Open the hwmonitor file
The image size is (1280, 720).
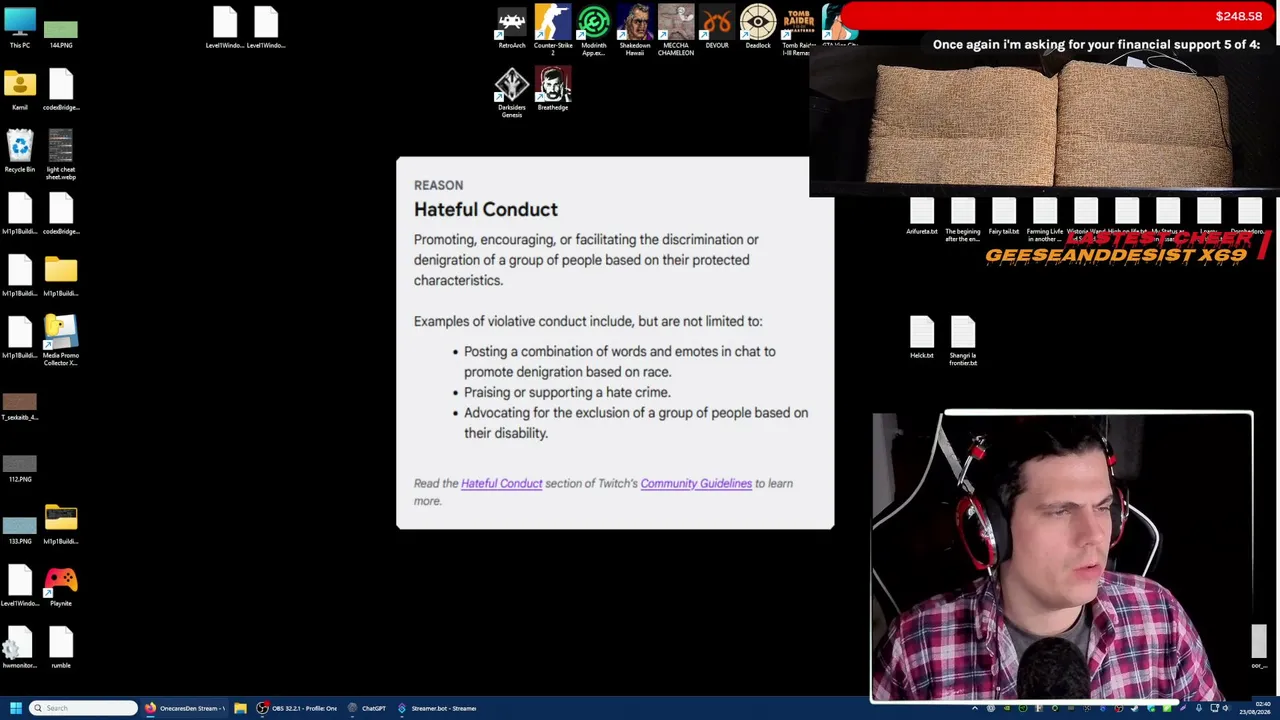pyautogui.click(x=20, y=647)
